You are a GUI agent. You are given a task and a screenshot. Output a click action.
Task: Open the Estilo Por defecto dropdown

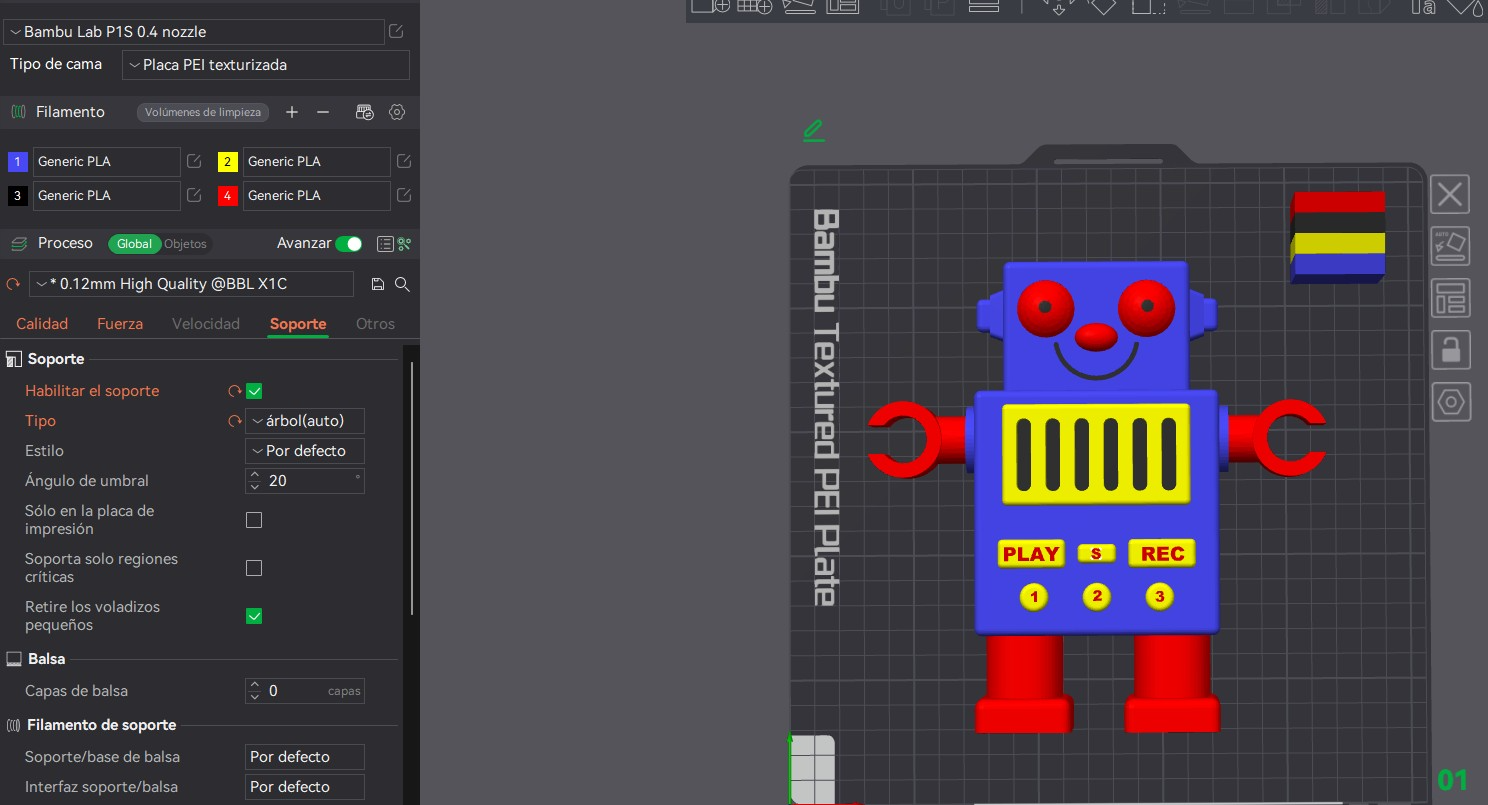(305, 451)
